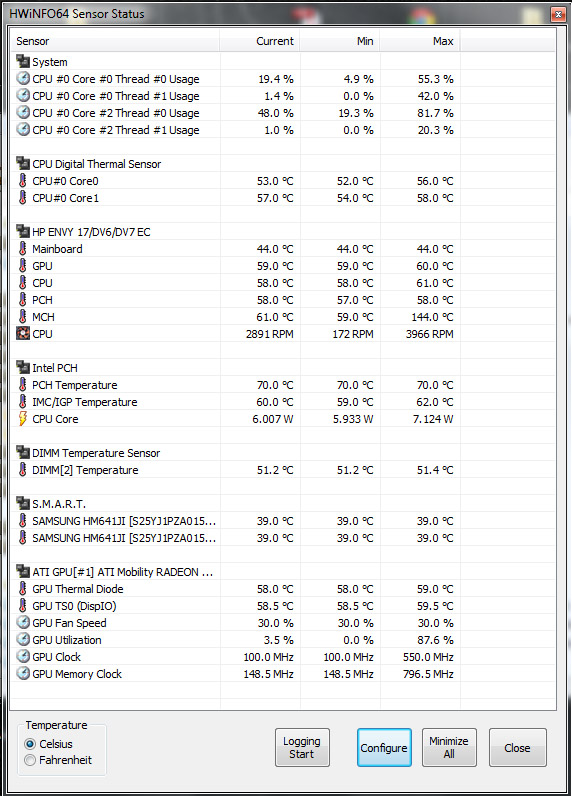Open the Configure dialog
572x796 pixels.
point(384,748)
